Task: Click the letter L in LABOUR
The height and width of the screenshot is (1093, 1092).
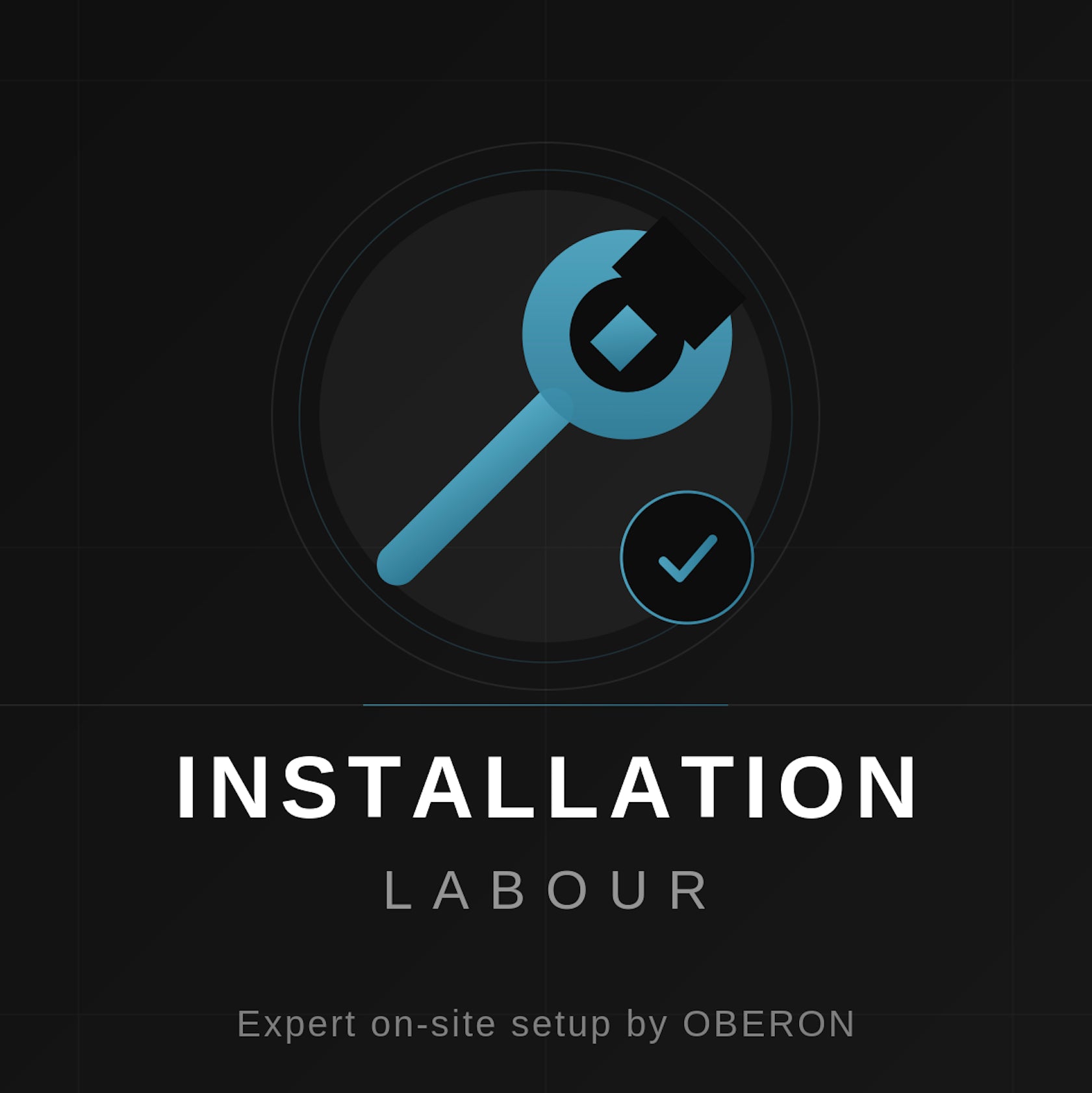Action: point(398,890)
